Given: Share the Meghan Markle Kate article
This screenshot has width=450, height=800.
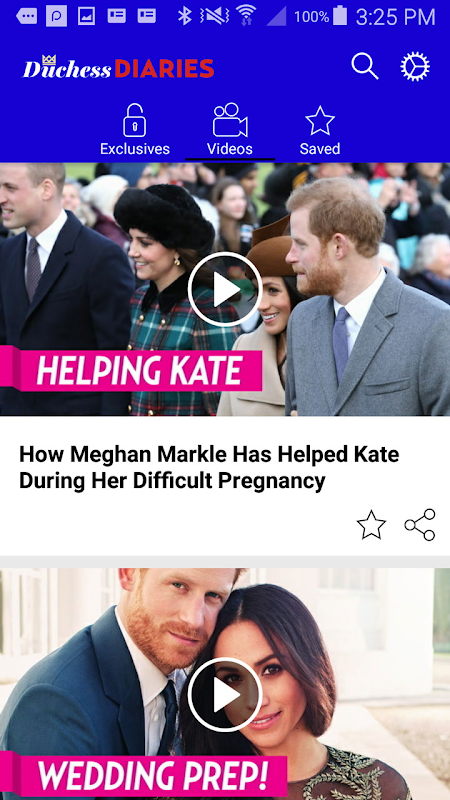Looking at the screenshot, I should [x=420, y=524].
